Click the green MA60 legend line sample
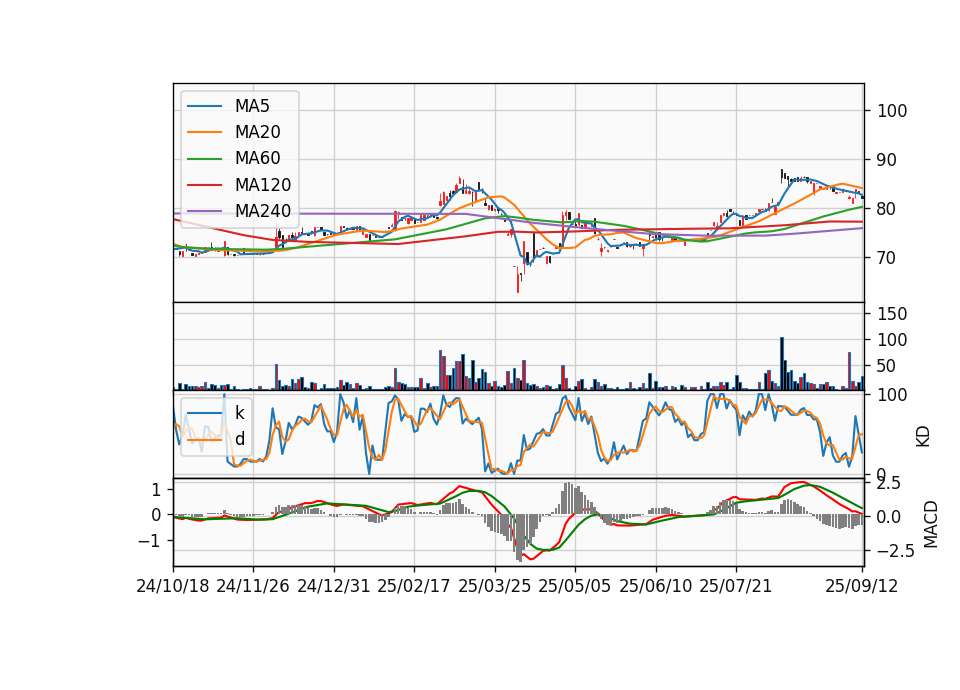This screenshot has height=690, width=960. (204, 159)
